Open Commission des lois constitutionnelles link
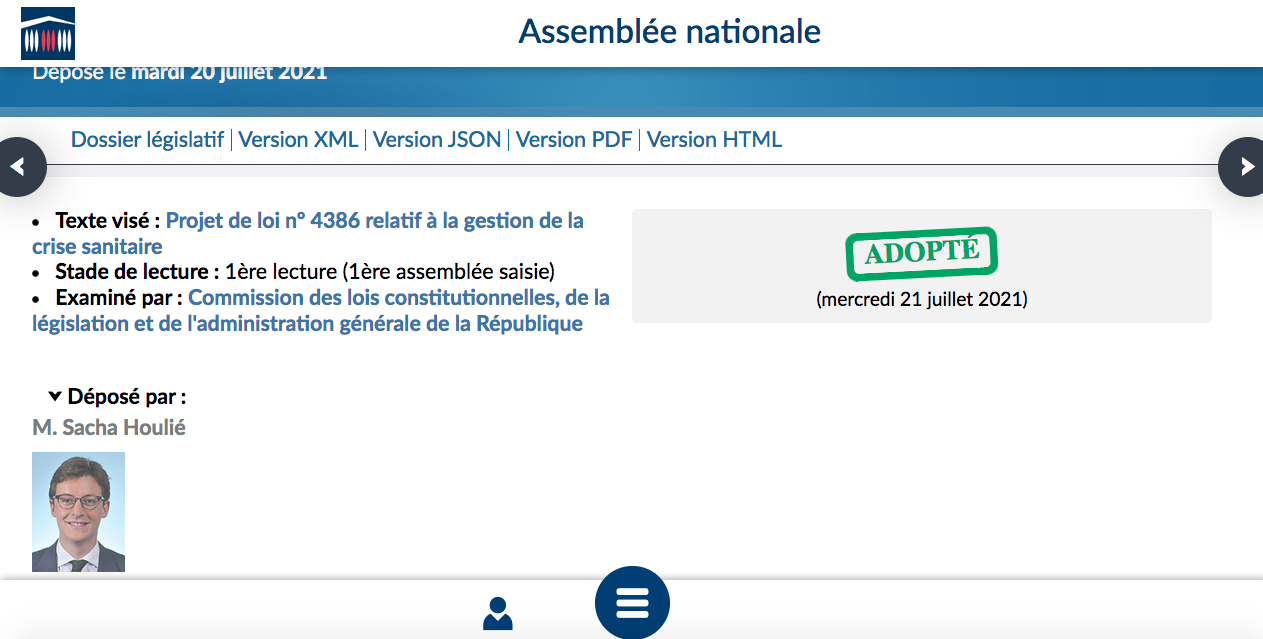This screenshot has height=639, width=1263. (321, 311)
